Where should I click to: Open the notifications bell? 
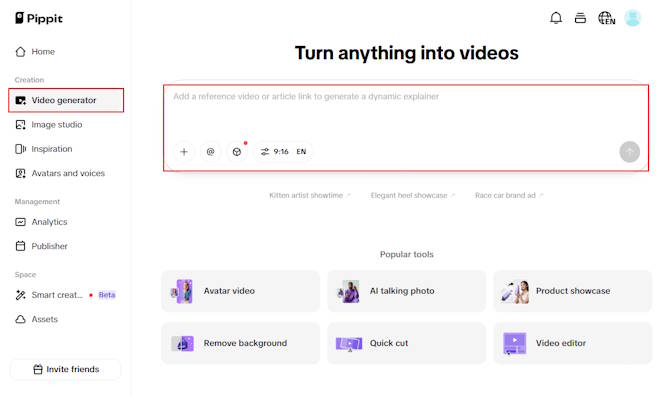[x=556, y=18]
